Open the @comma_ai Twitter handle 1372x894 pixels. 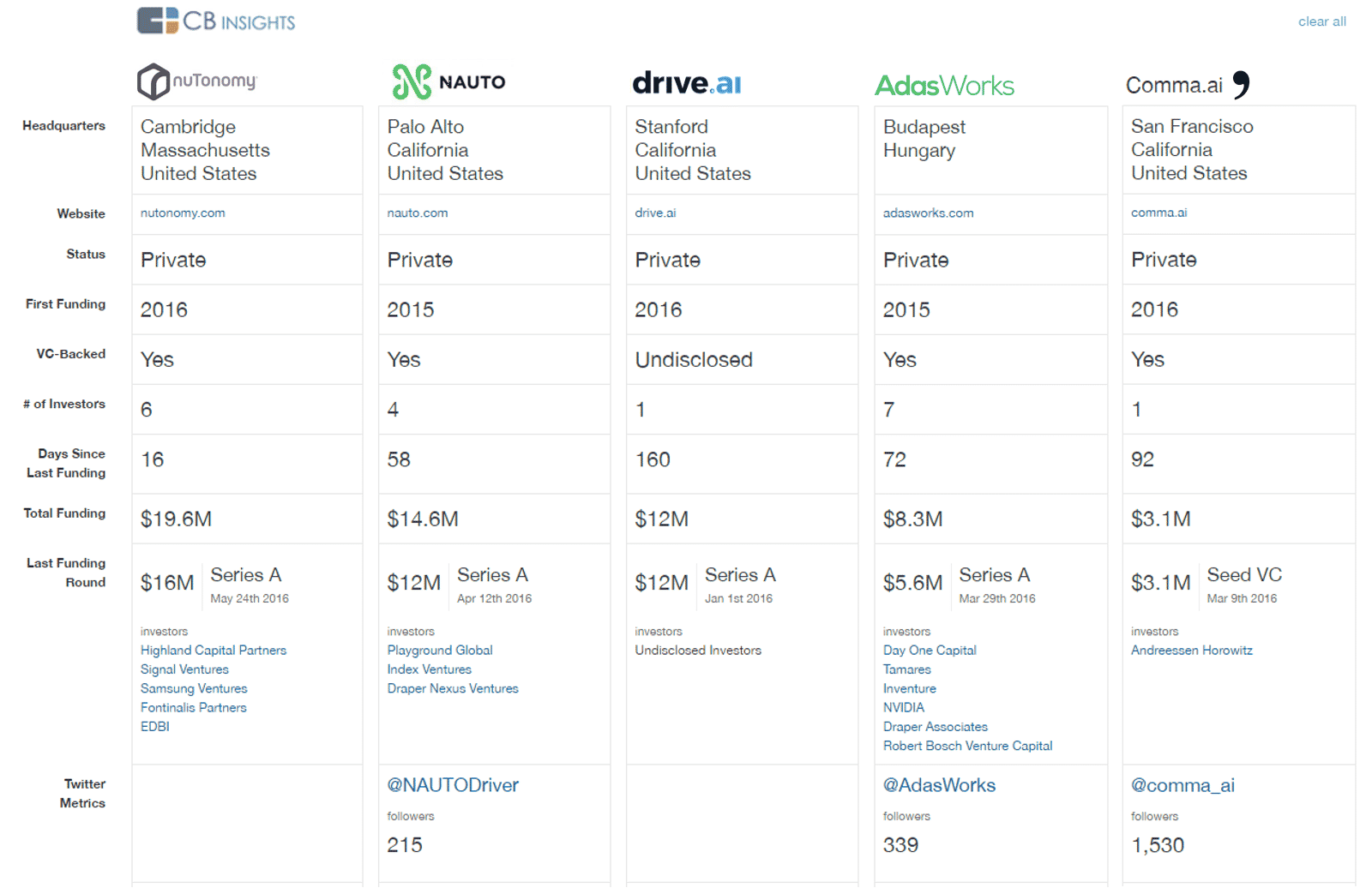click(x=1182, y=785)
